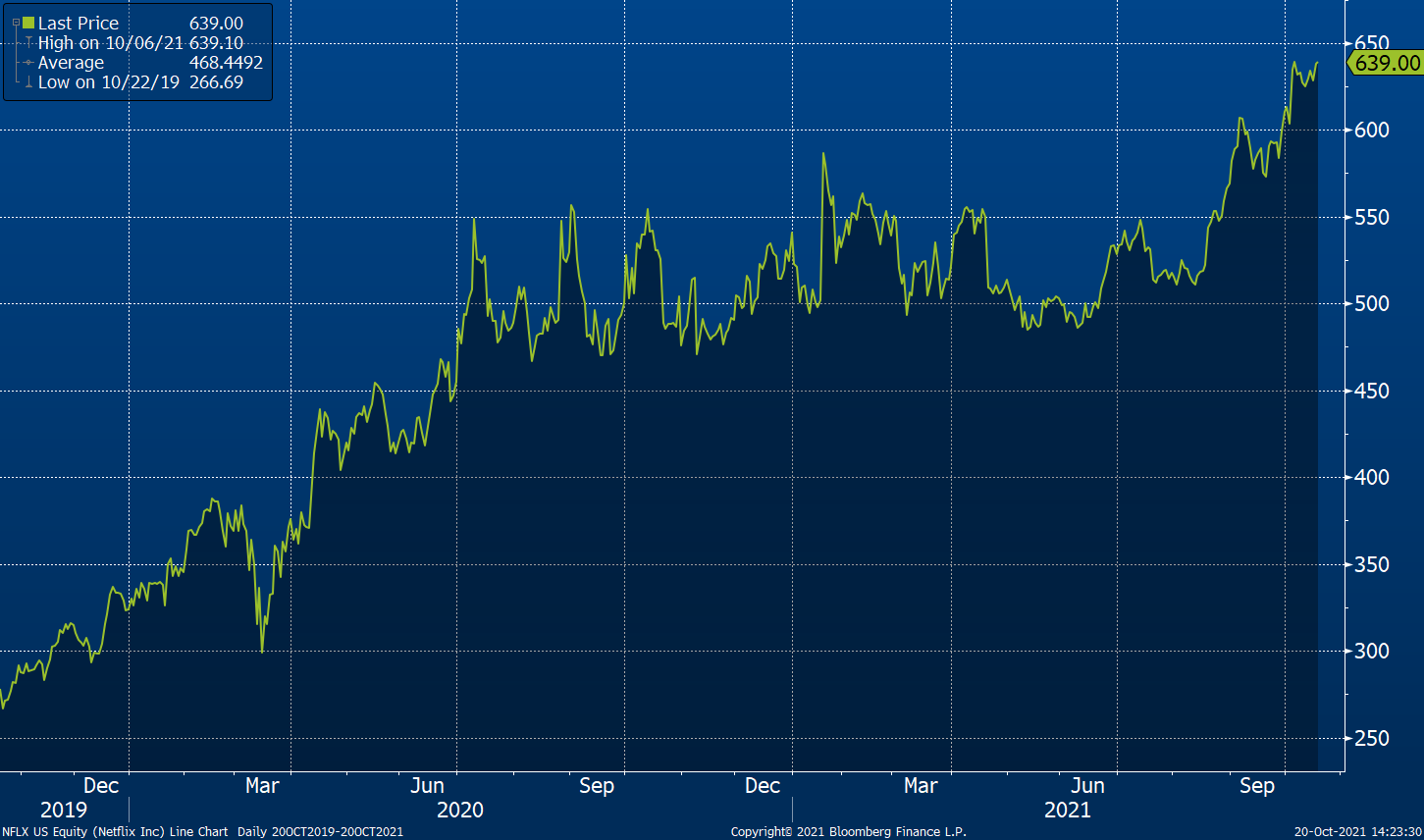Click the 400 price axis label
Viewport: 1424px width, 840px height.
point(1371,478)
